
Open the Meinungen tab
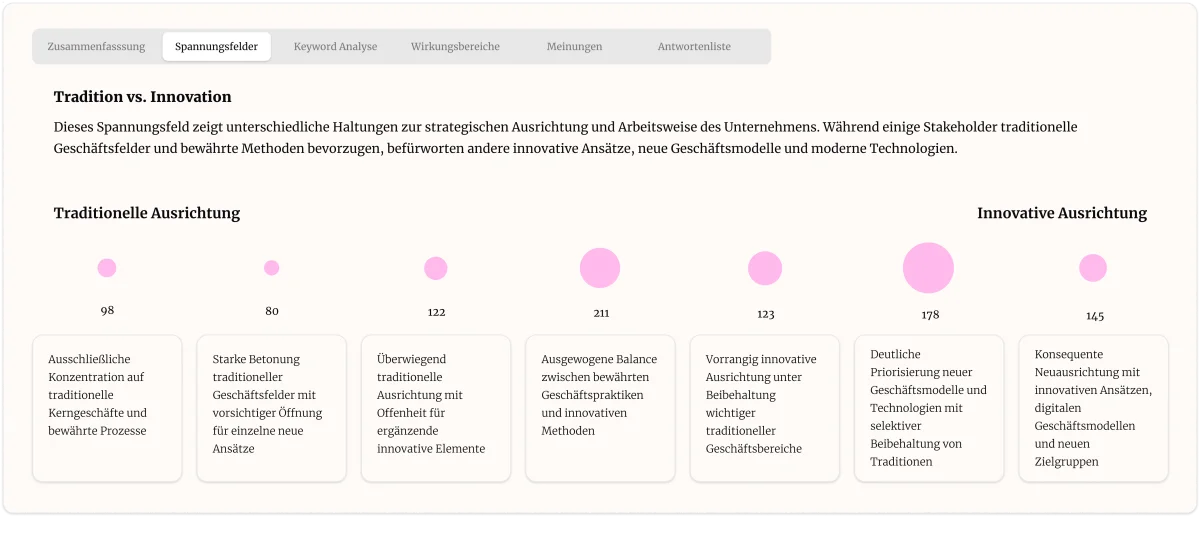pyautogui.click(x=574, y=46)
